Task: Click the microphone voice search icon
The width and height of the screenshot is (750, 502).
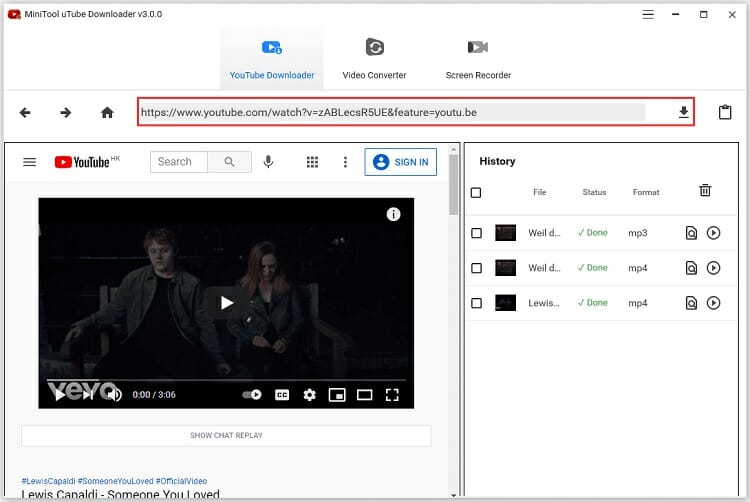Action: [268, 162]
